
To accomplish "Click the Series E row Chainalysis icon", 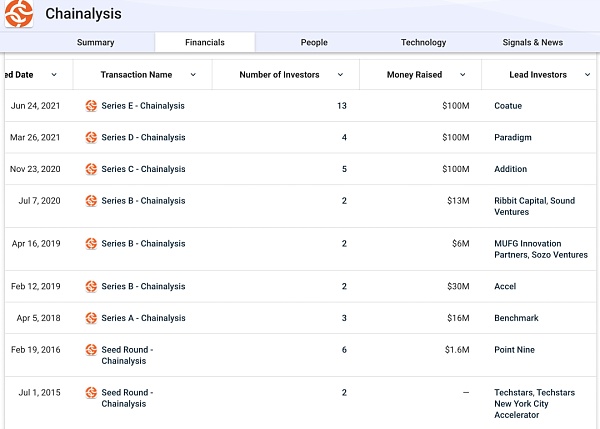I will coord(91,106).
